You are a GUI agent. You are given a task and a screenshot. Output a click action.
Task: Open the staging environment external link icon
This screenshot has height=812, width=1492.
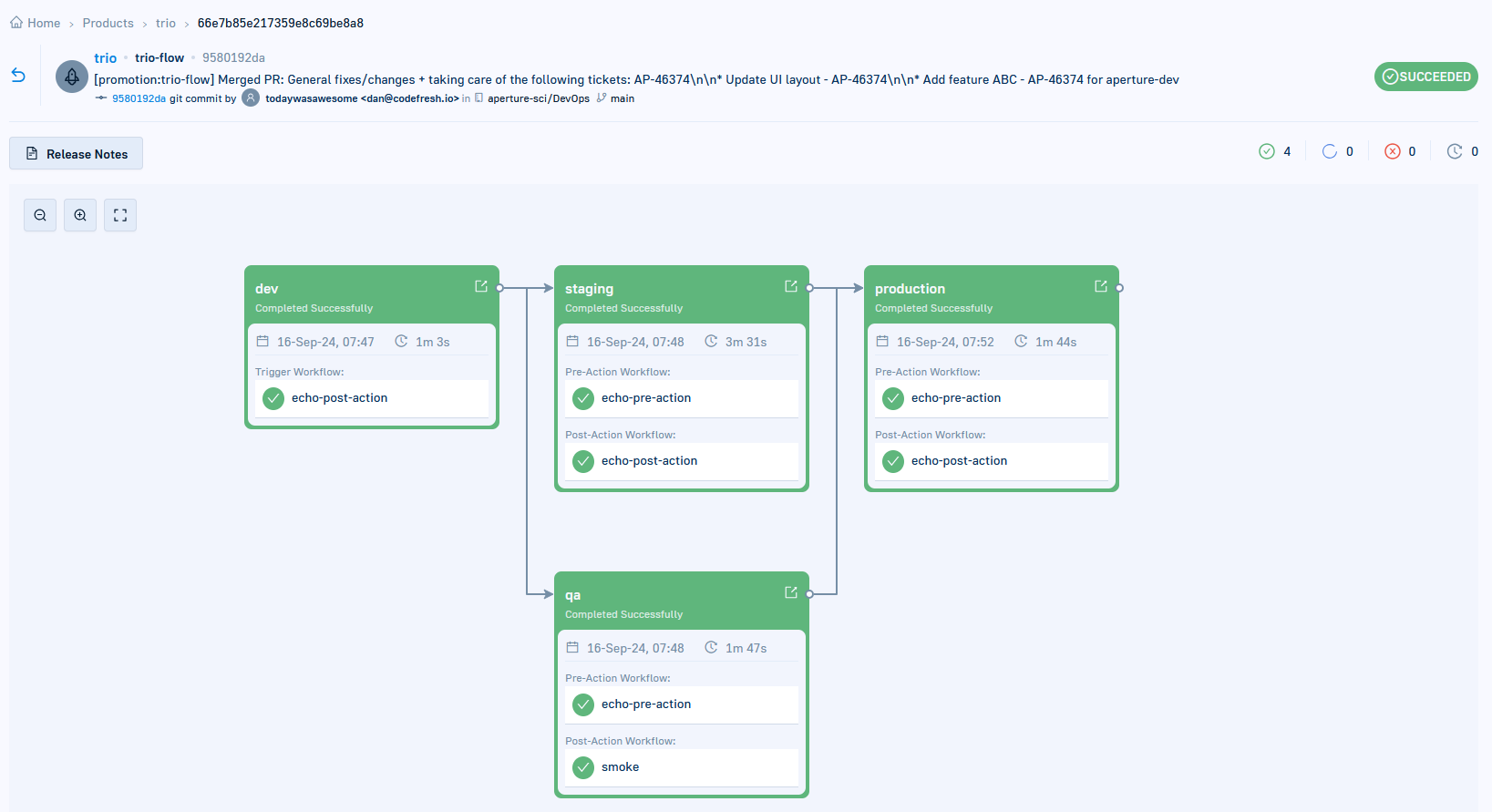(791, 286)
